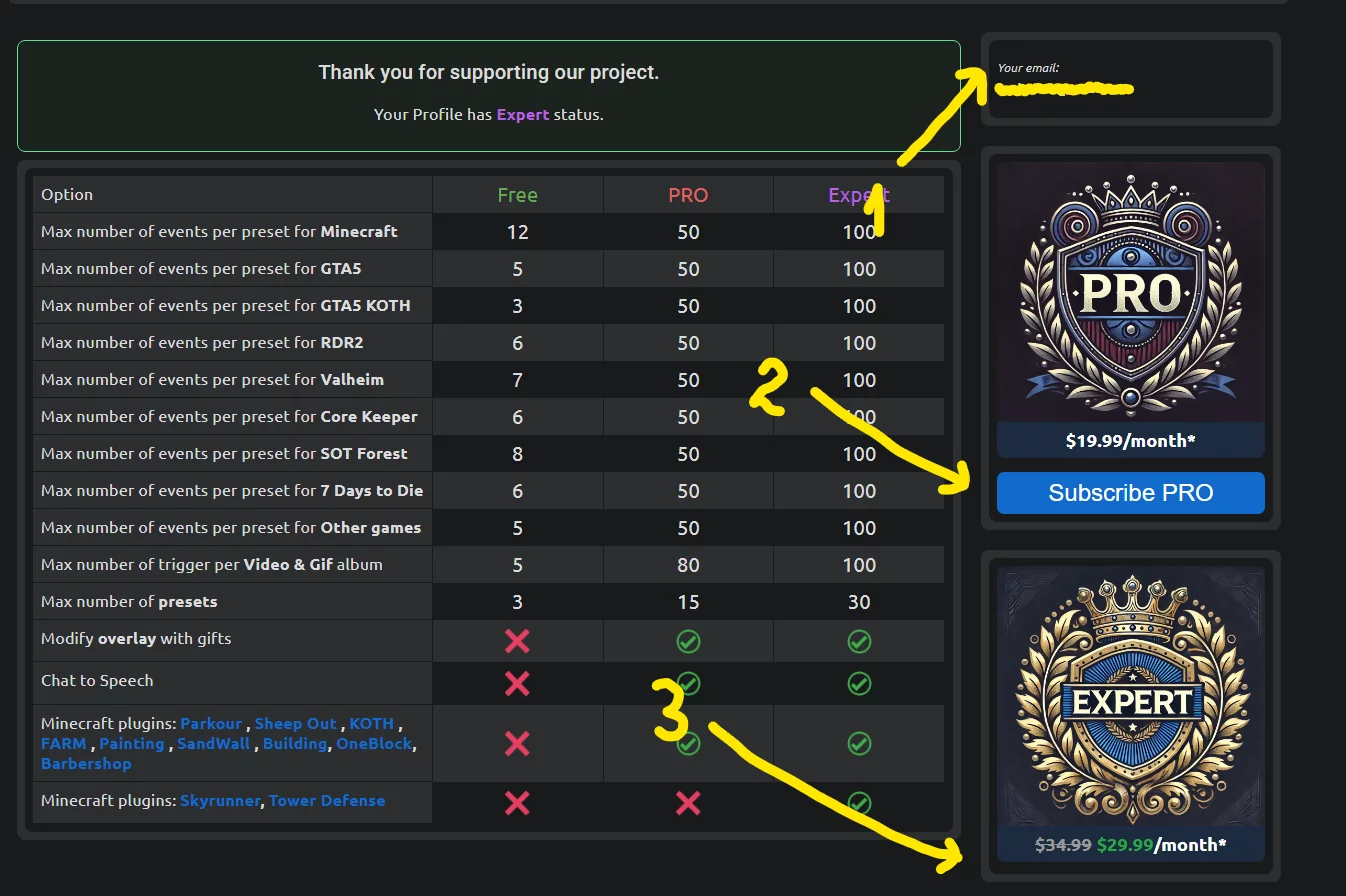Image resolution: width=1346 pixels, height=896 pixels.
Task: Open the Sheep Out plugin link
Action: [x=295, y=723]
